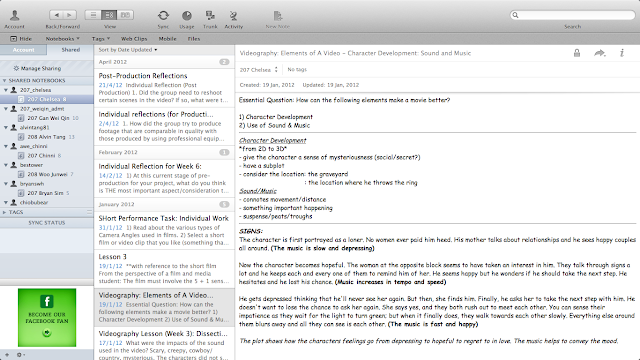Image resolution: width=640 pixels, height=360 pixels.
Task: Select Web Clips filter
Action: pyautogui.click(x=134, y=39)
